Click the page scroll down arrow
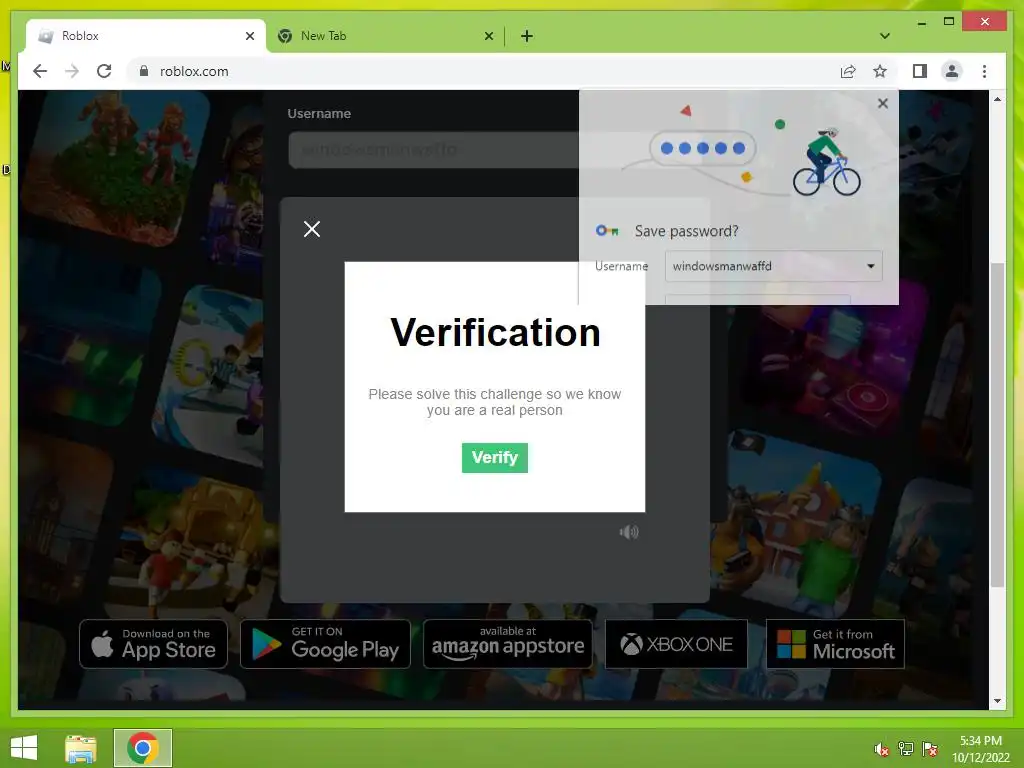This screenshot has height=768, width=1024. tap(997, 701)
